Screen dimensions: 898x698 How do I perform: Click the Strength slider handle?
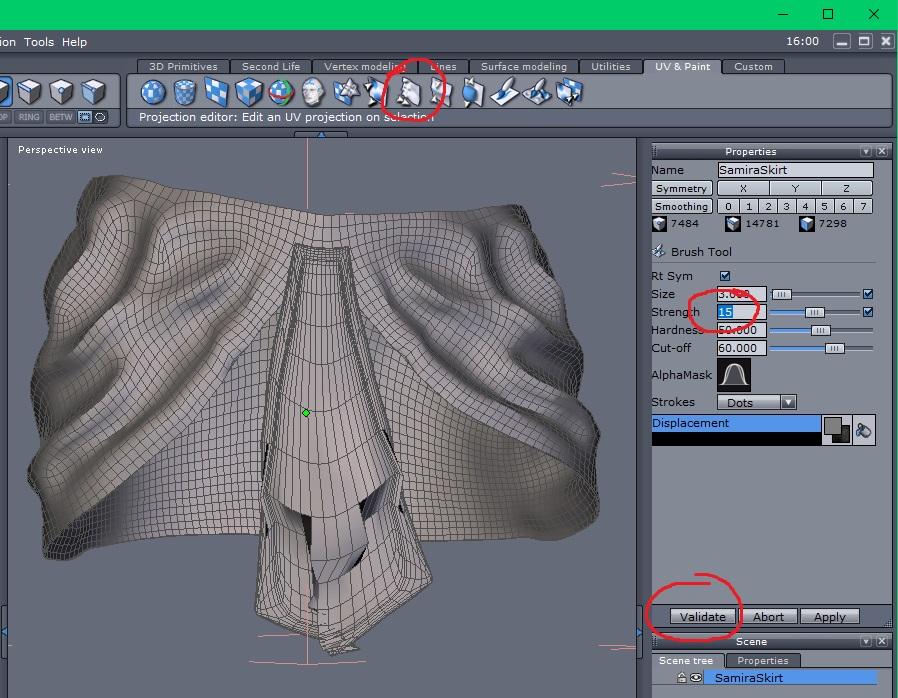tap(814, 313)
